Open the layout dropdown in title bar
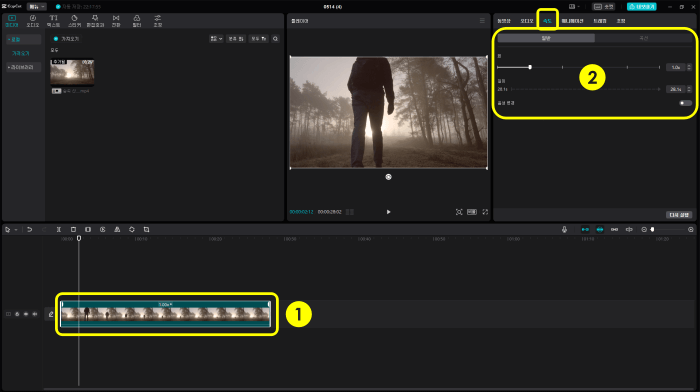This screenshot has height=392, width=700. (x=574, y=7)
